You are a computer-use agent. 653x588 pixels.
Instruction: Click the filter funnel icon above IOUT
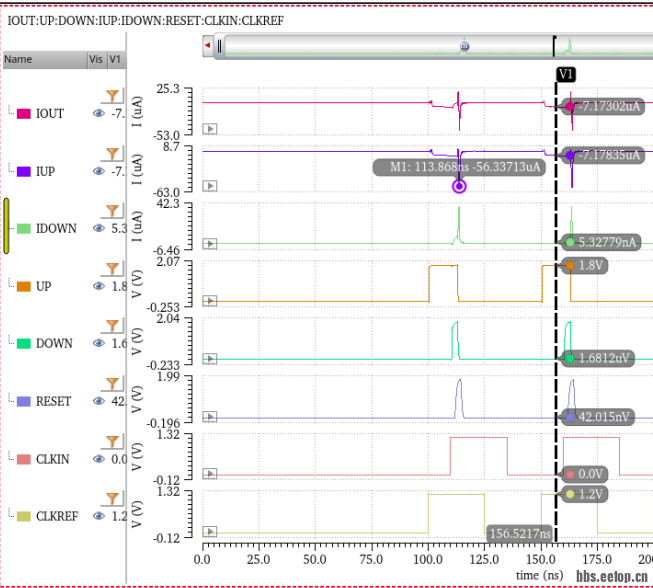pos(113,94)
